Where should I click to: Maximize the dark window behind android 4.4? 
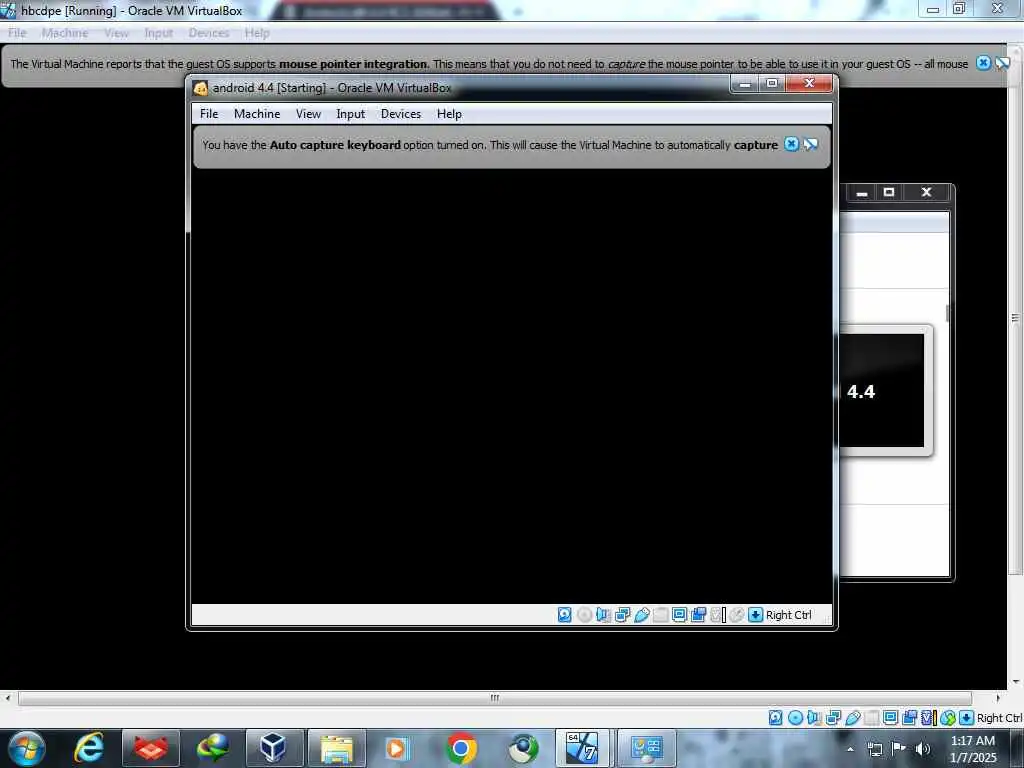[x=889, y=192]
